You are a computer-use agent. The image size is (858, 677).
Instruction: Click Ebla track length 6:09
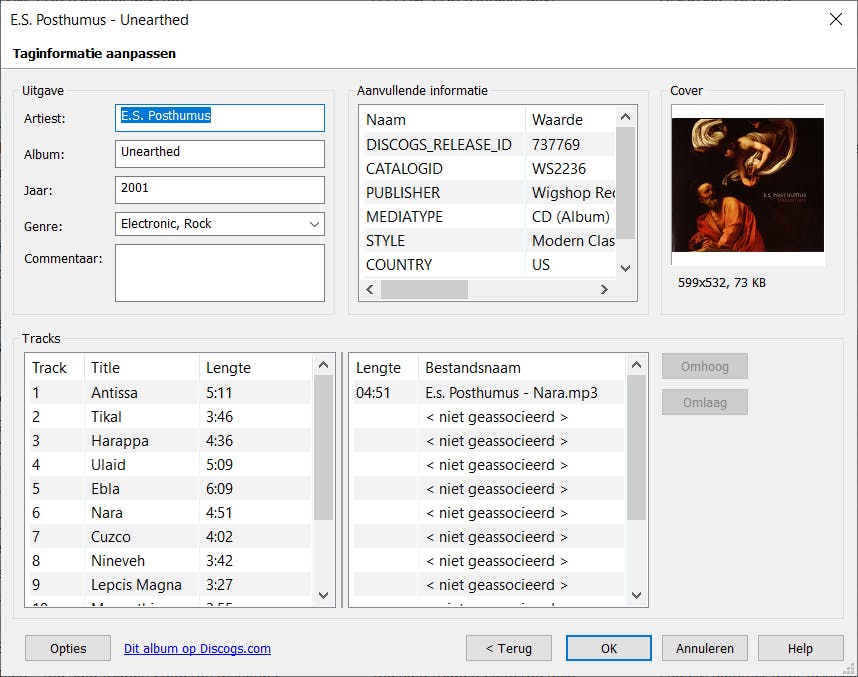pos(219,489)
